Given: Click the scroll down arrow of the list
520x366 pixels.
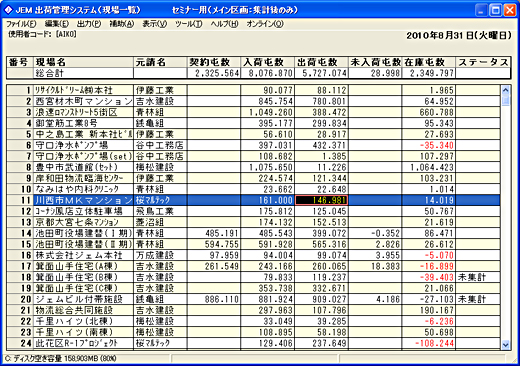Looking at the screenshot, I should click(x=505, y=345).
